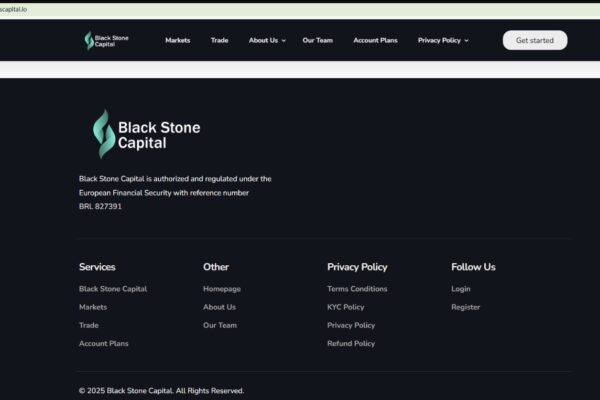Open the Trade link under Services
The height and width of the screenshot is (400, 600).
coord(89,325)
